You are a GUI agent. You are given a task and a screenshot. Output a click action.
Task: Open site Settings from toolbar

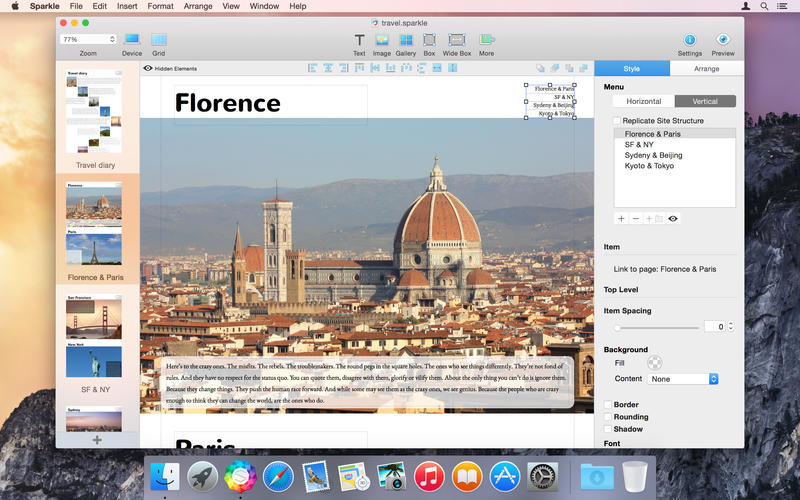click(689, 40)
